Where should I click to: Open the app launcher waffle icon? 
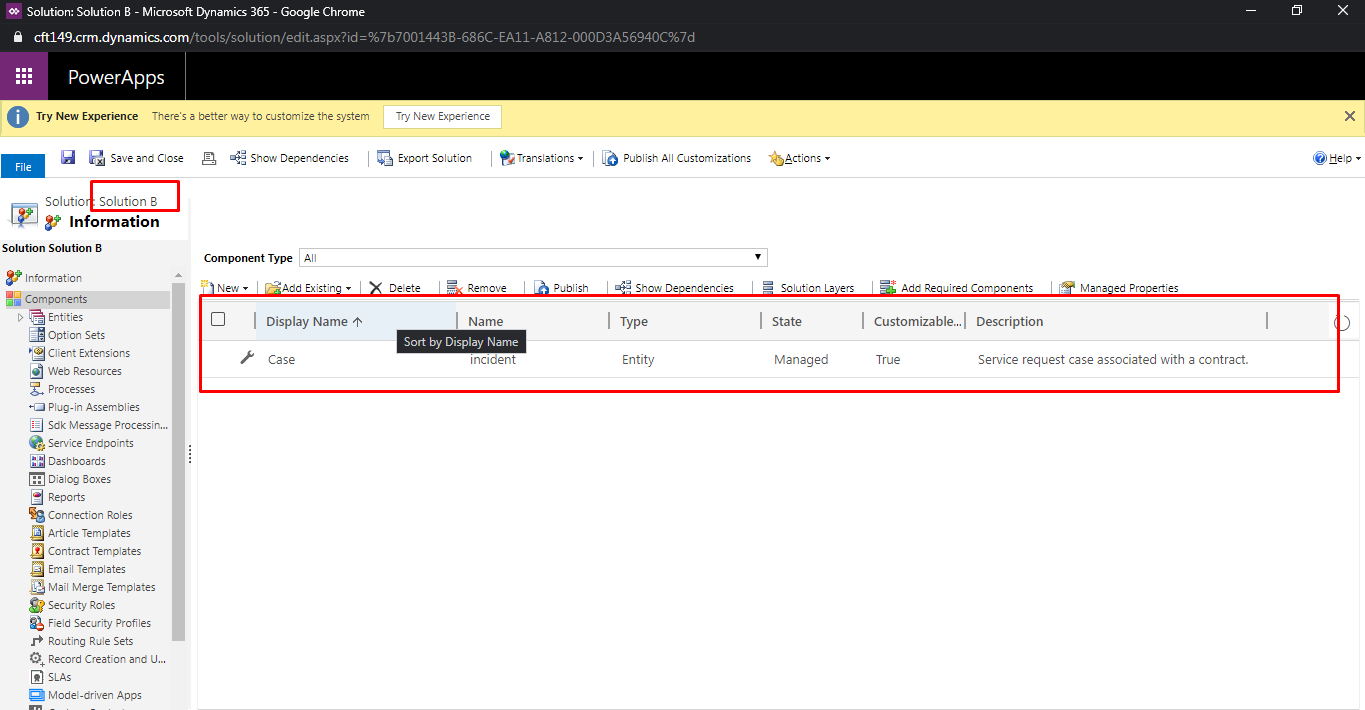tap(24, 76)
